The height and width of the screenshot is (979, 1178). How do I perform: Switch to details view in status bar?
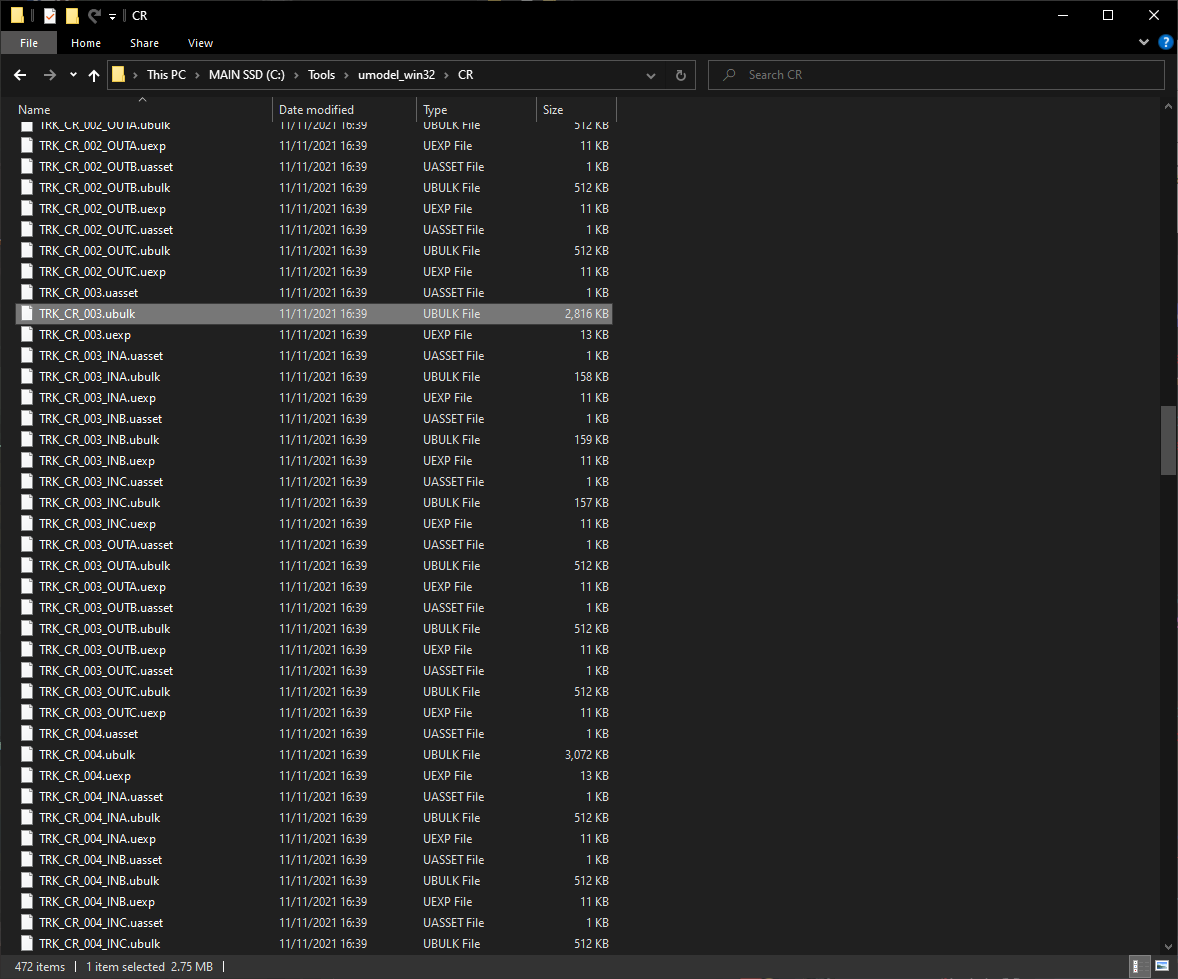pos(1139,967)
